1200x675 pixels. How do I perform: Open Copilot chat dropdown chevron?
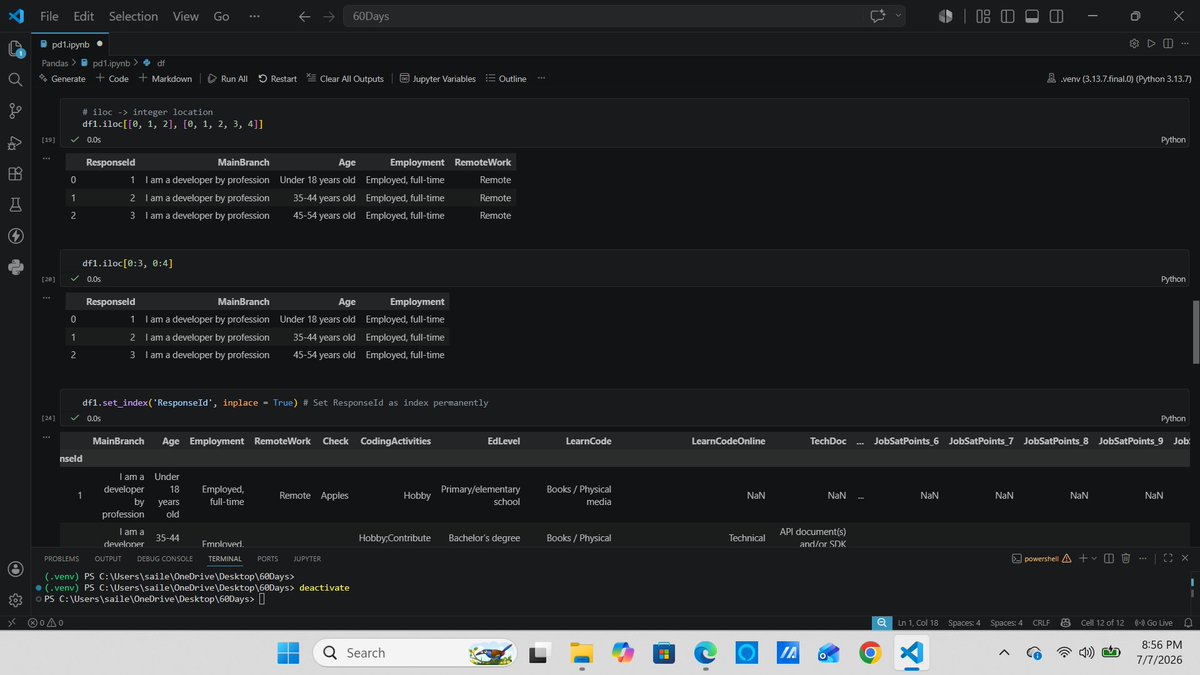(897, 16)
